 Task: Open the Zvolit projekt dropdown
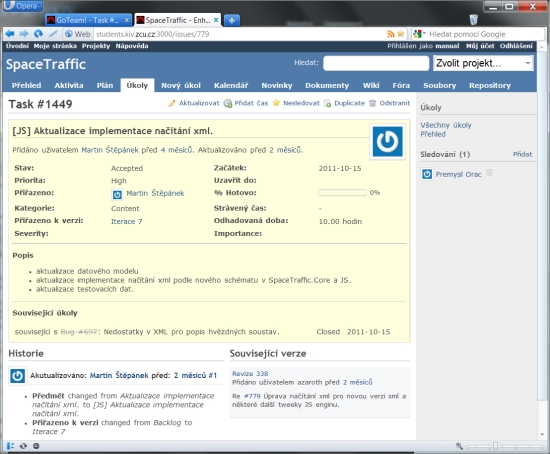[x=483, y=63]
